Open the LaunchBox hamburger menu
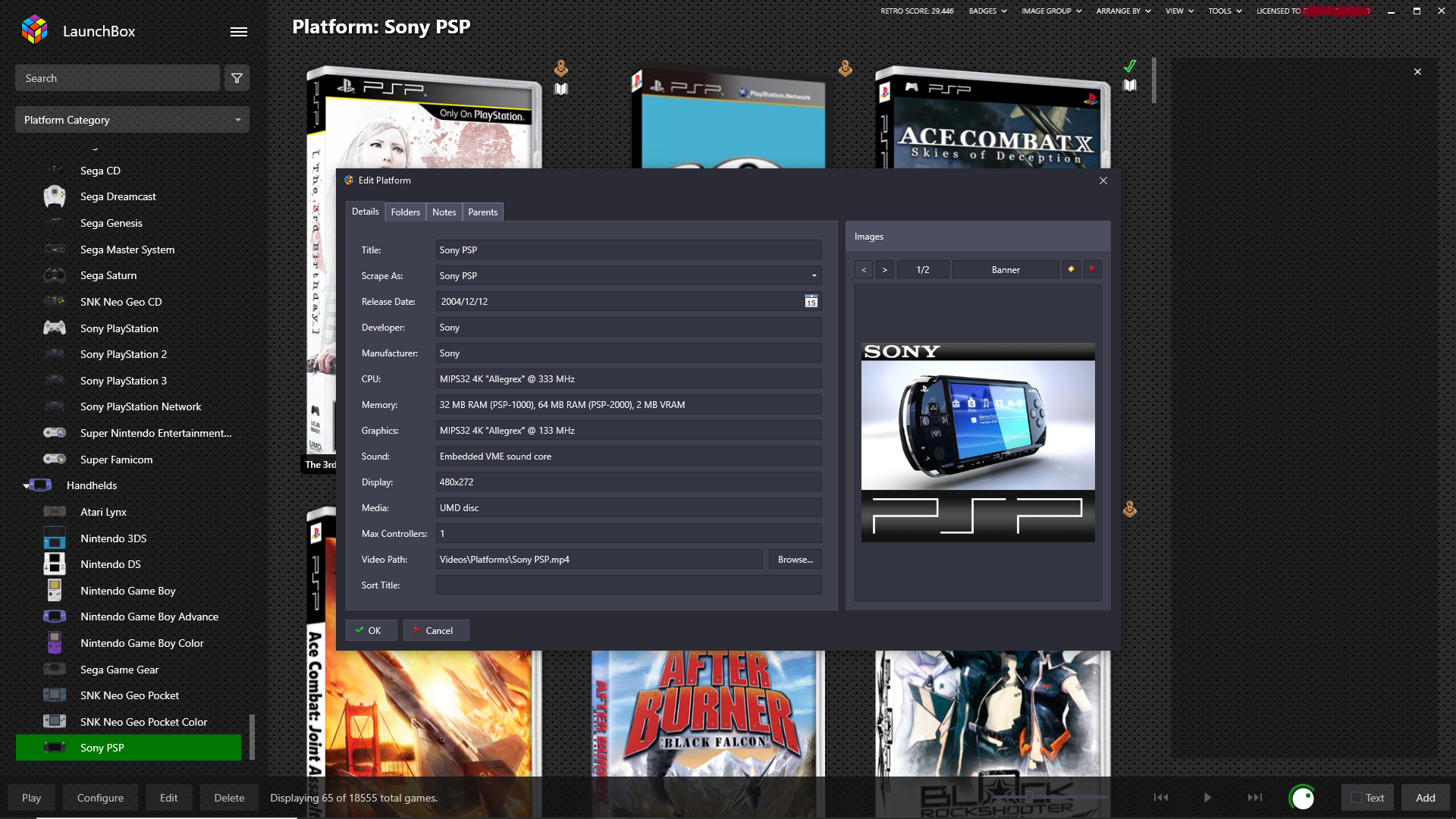 coord(239,32)
